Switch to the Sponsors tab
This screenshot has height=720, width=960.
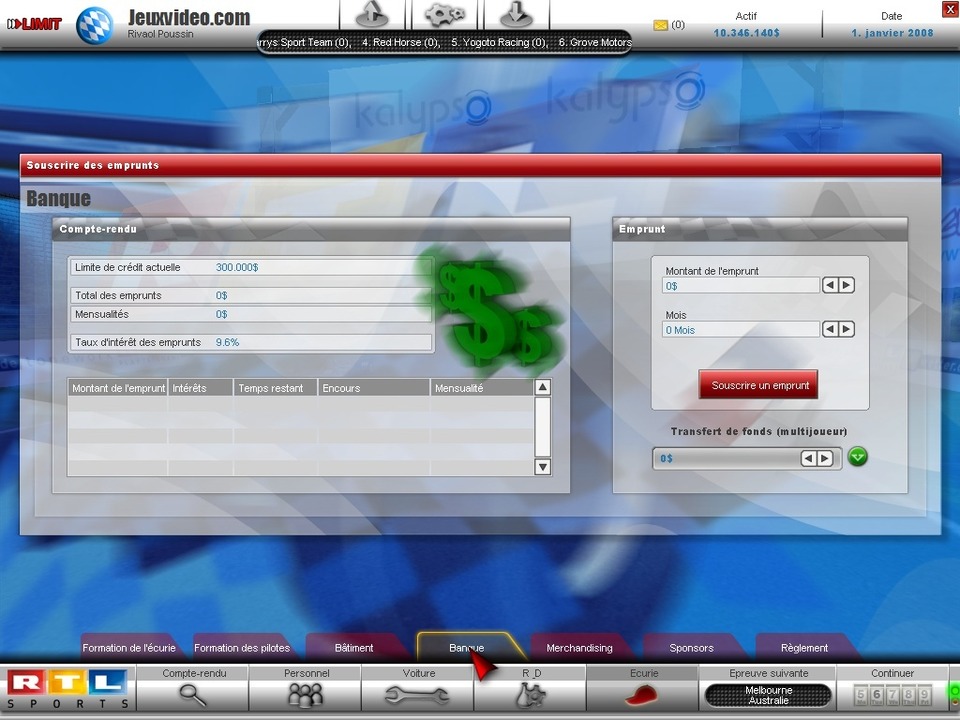point(691,648)
